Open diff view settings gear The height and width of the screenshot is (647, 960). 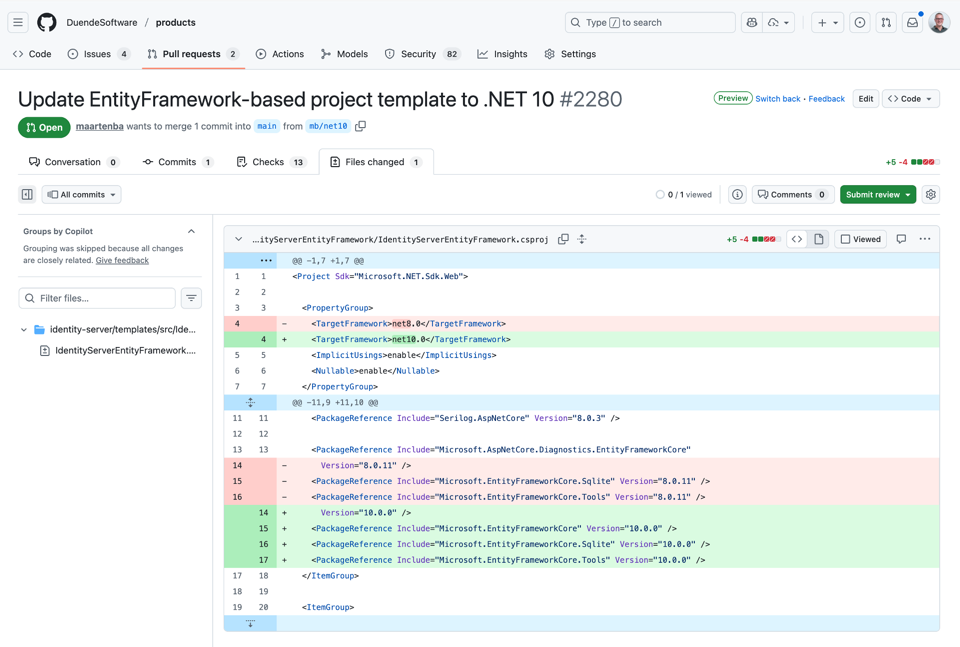[931, 195]
